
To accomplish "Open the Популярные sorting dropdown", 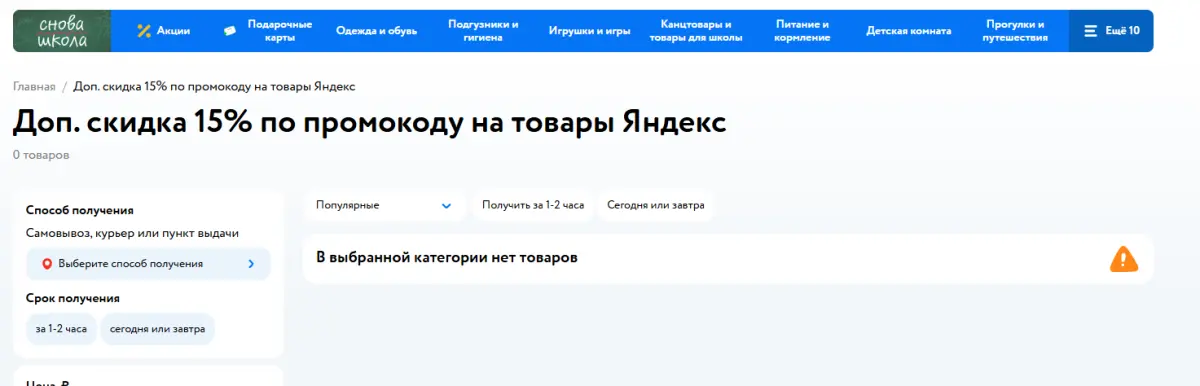I will point(385,205).
